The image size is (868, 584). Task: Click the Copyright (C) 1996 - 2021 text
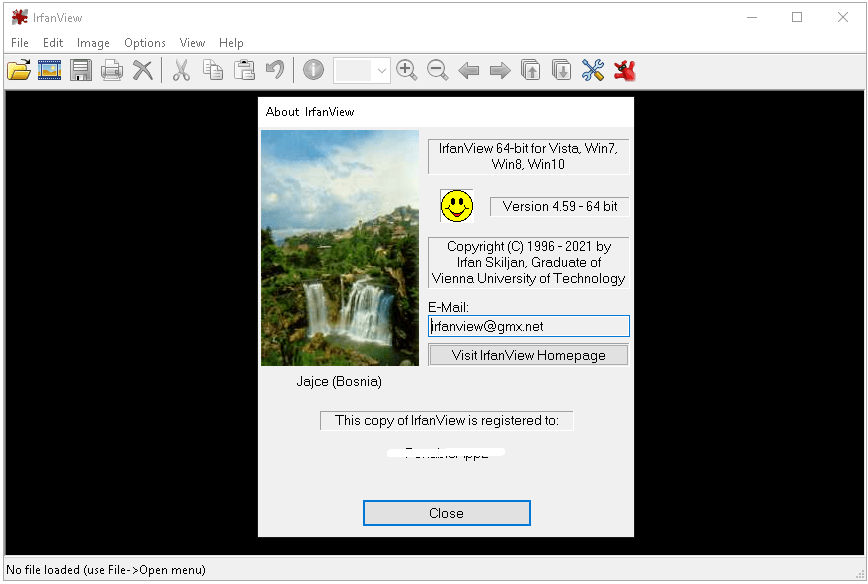click(x=529, y=262)
